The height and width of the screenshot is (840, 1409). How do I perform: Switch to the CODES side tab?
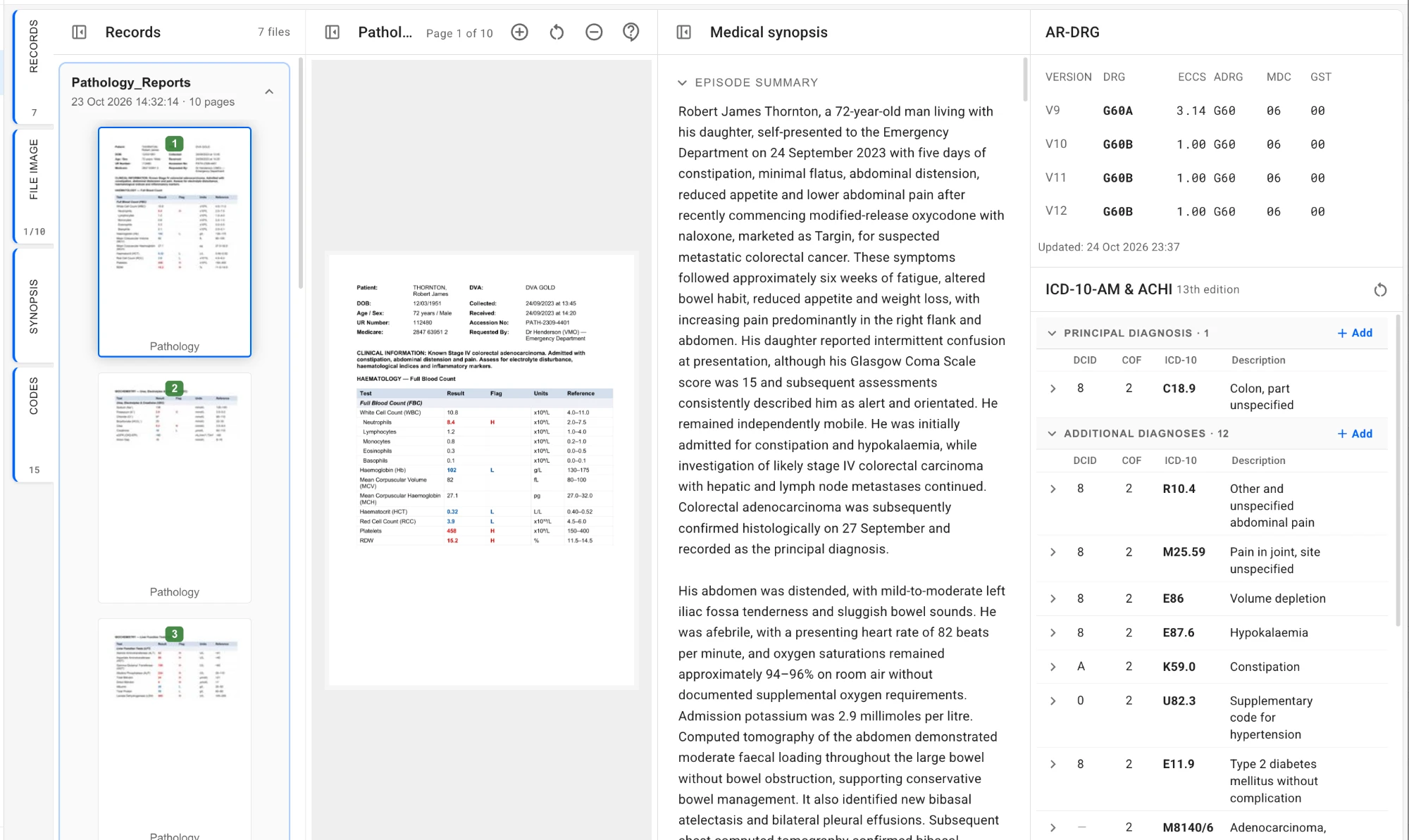pyautogui.click(x=33, y=425)
